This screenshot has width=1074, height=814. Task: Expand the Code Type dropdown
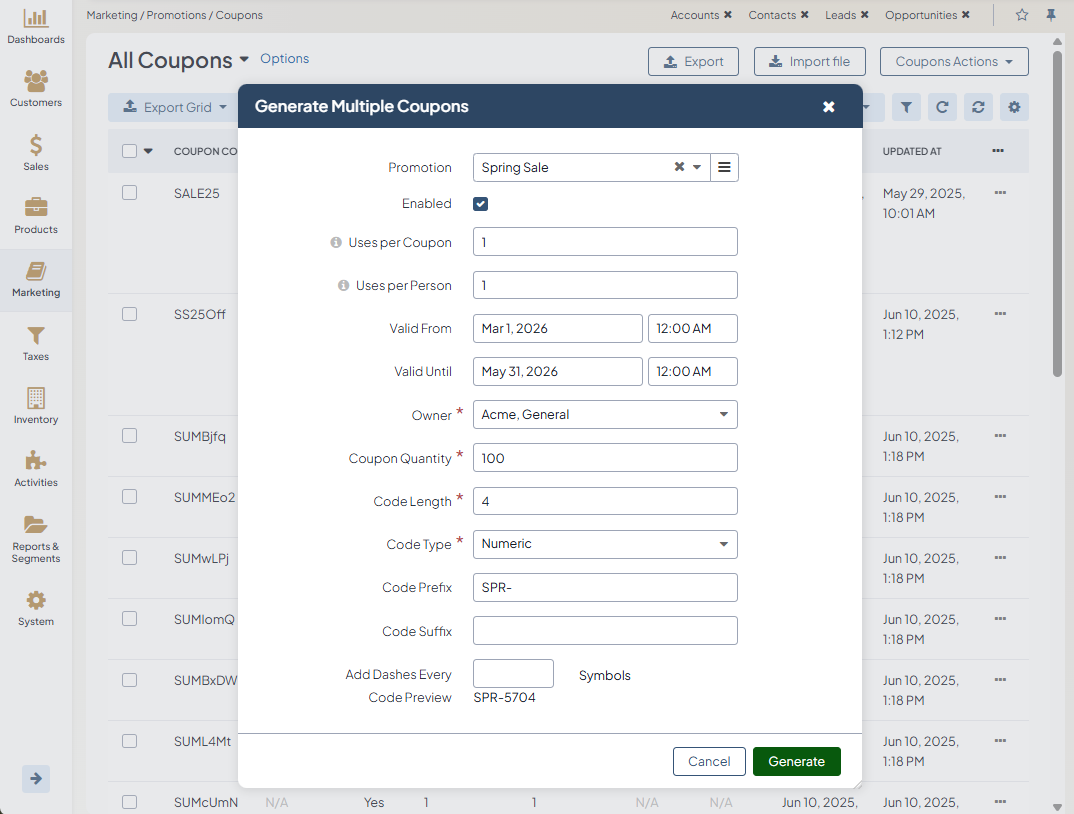click(605, 544)
